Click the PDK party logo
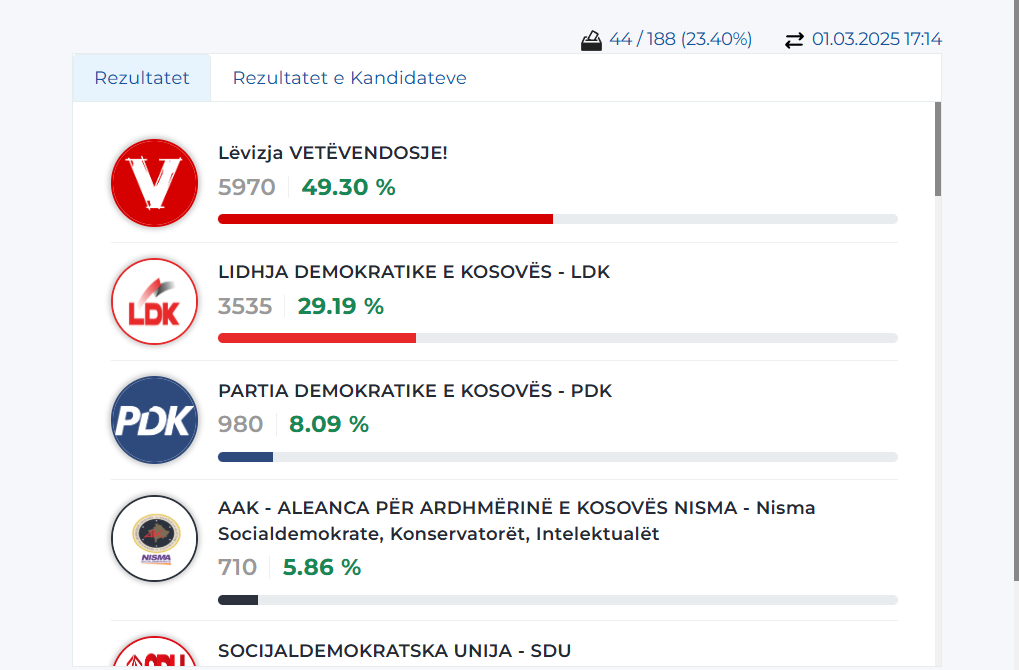Image resolution: width=1019 pixels, height=670 pixels. click(155, 420)
